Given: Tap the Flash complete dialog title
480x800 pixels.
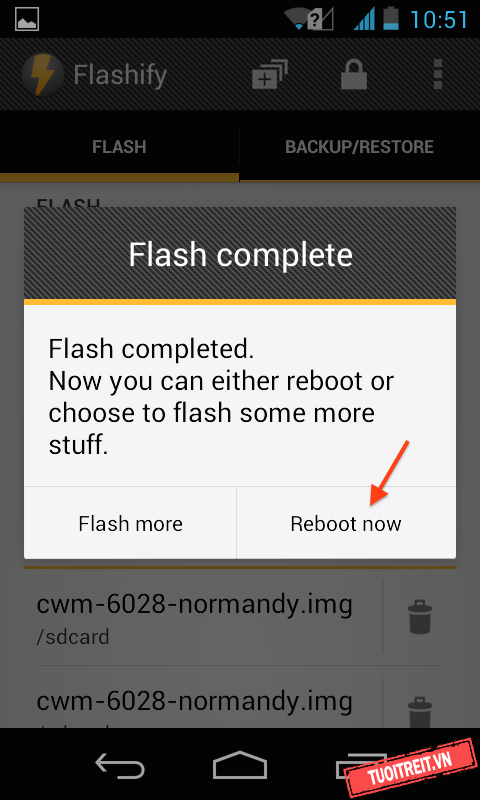Looking at the screenshot, I should pos(240,254).
